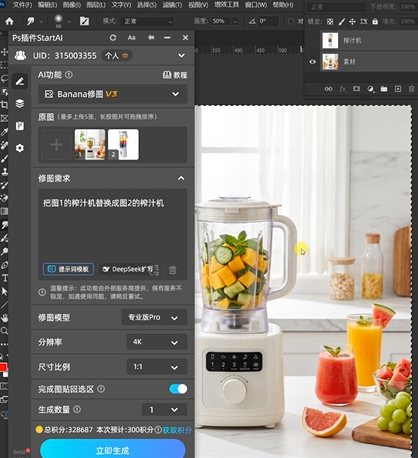This screenshot has width=418, height=458.
Task: Open the 文件(F) menu
Action: click(22, 5)
